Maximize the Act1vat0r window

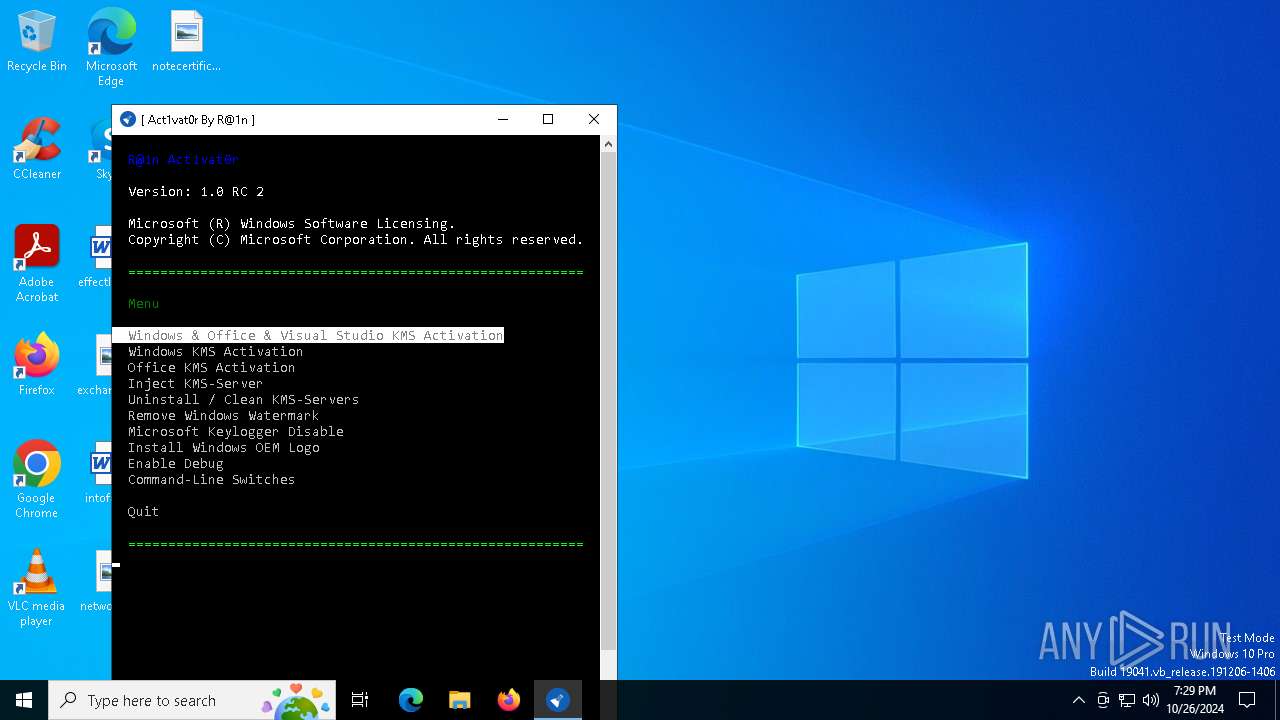pyautogui.click(x=548, y=119)
